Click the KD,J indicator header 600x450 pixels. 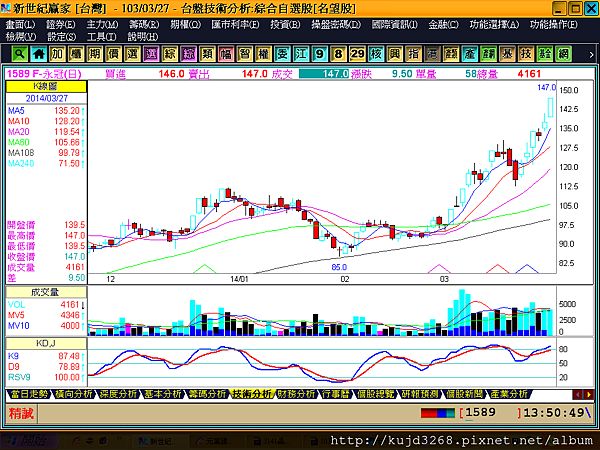point(46,343)
